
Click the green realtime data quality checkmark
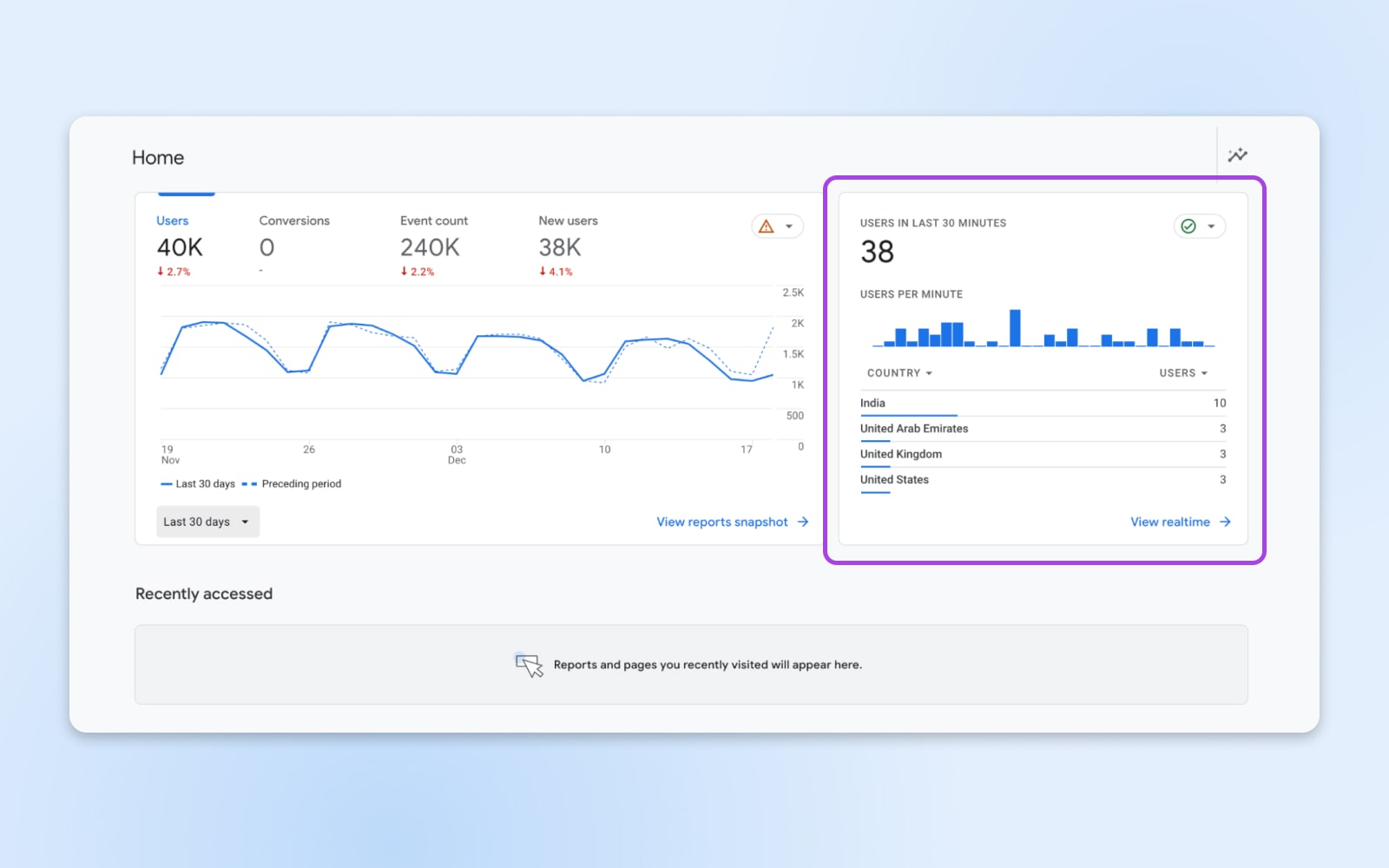pos(1188,226)
